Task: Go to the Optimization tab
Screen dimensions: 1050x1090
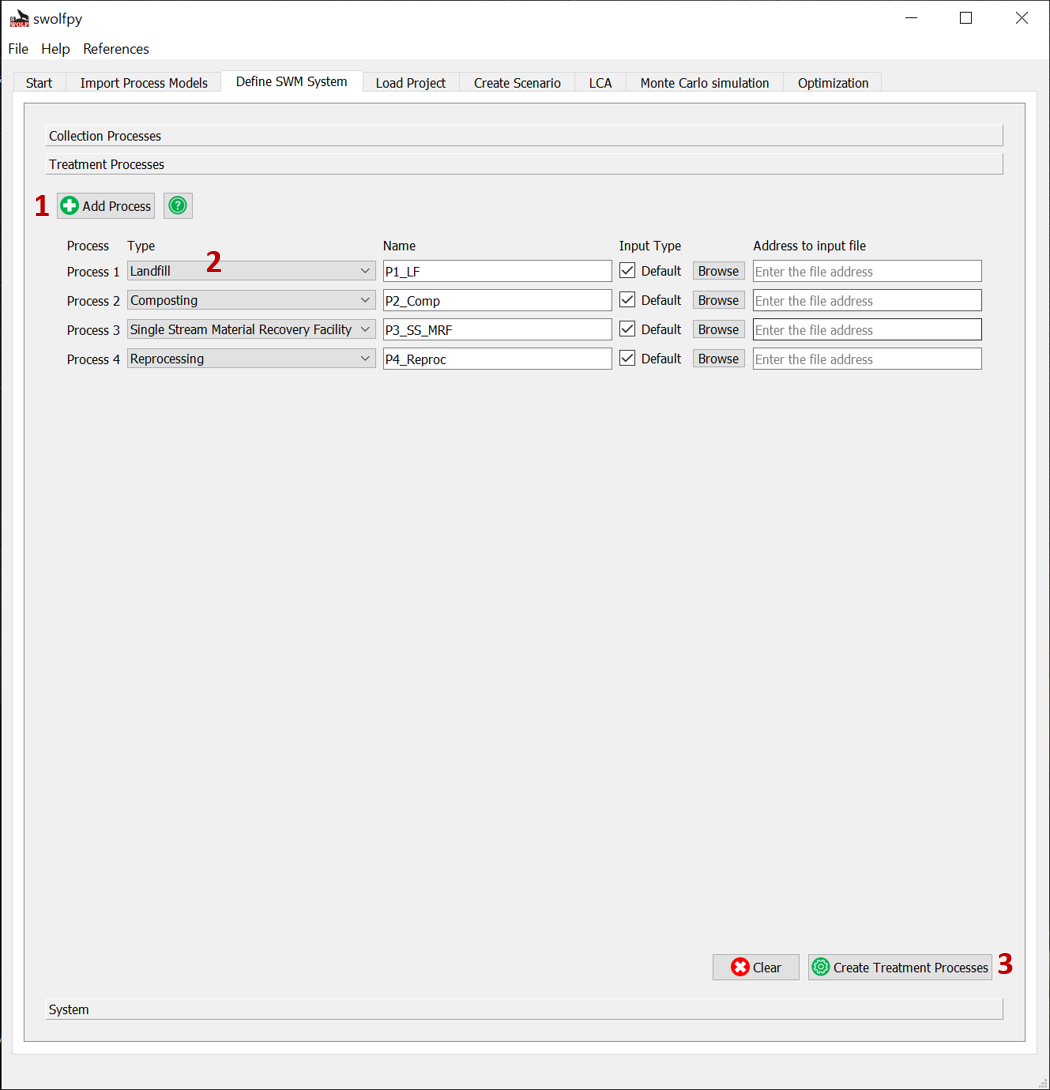Action: tap(833, 83)
